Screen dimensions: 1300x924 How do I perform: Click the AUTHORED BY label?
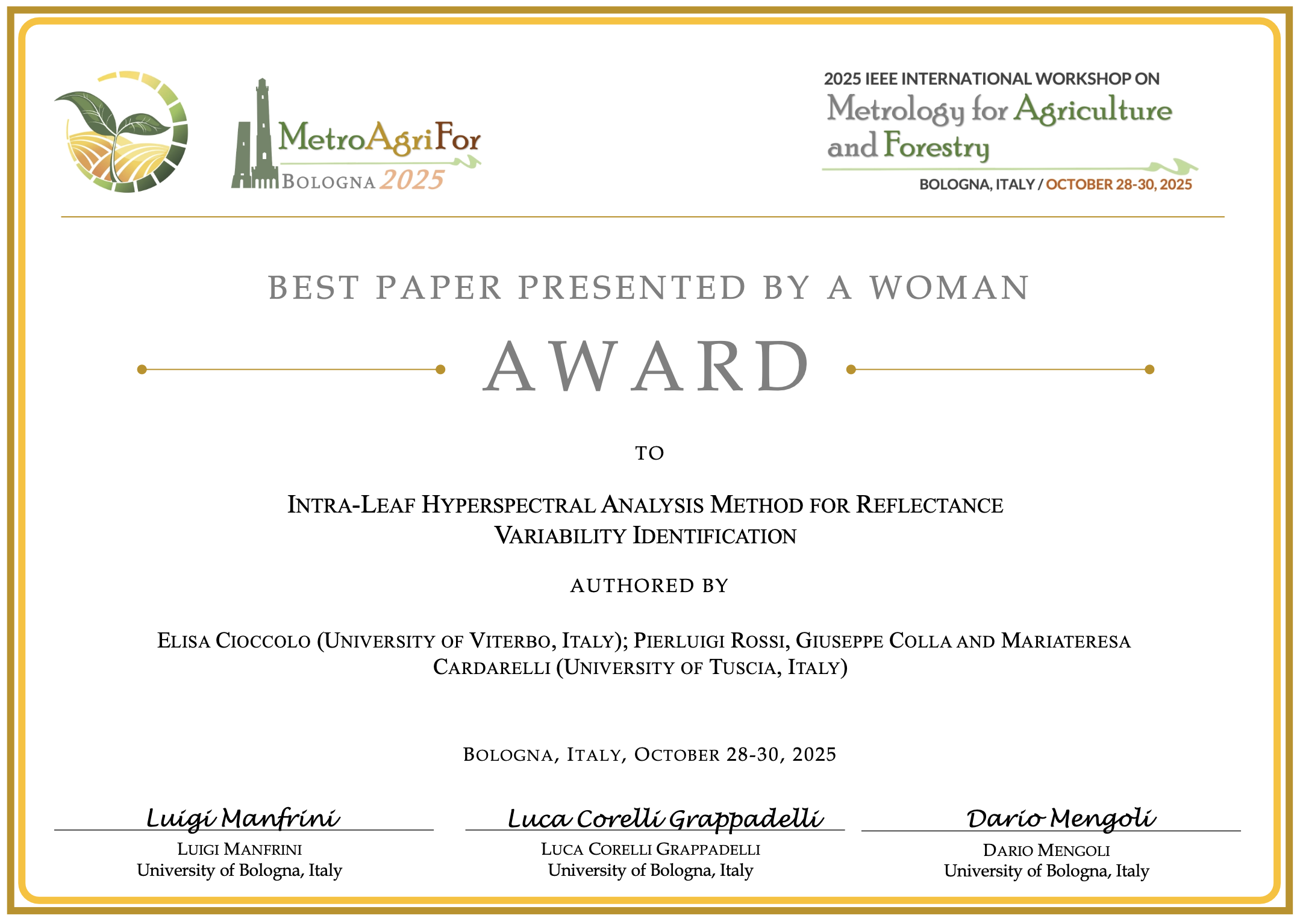(649, 585)
